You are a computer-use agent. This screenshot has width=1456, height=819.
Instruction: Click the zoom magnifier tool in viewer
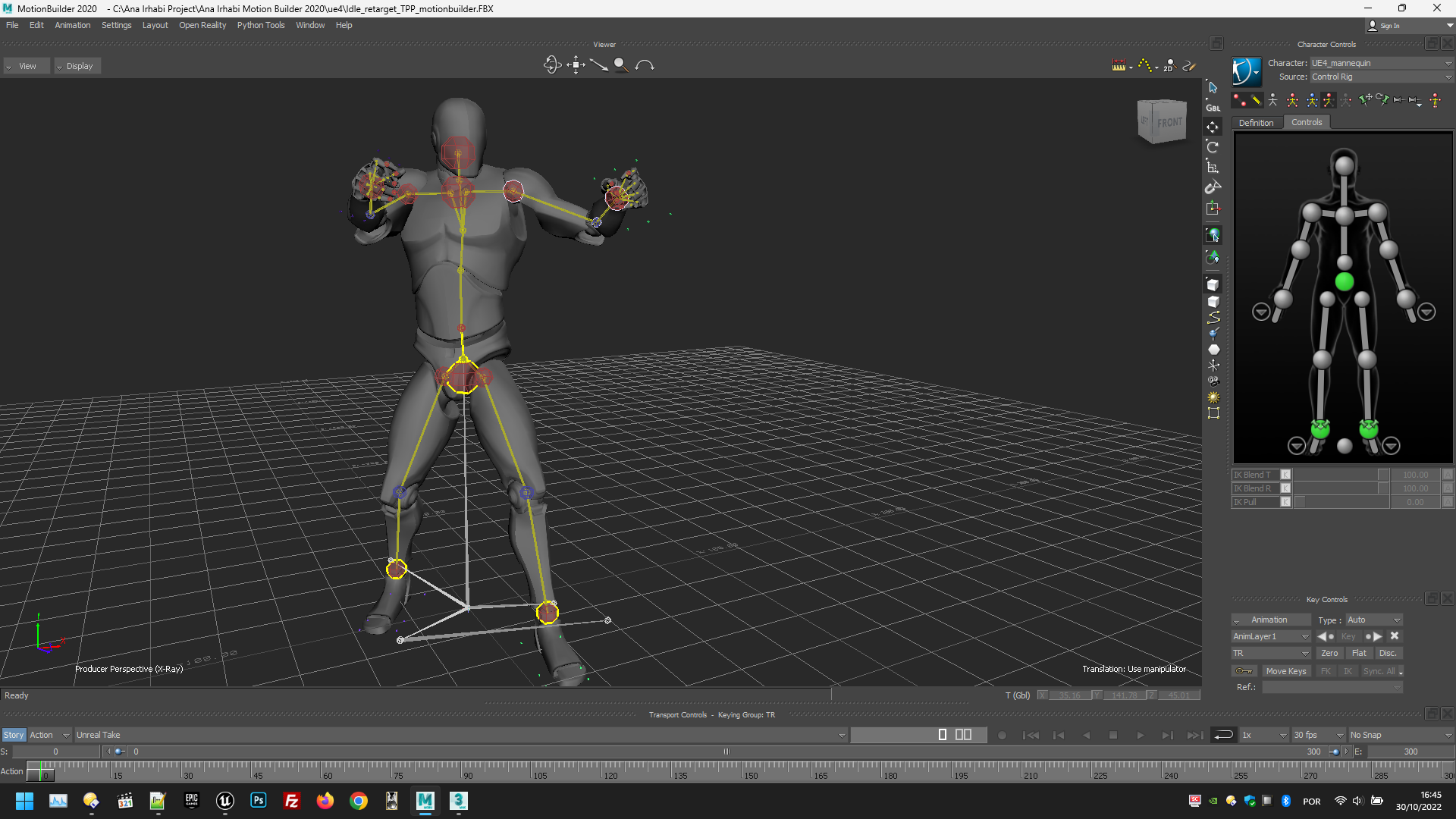click(x=621, y=65)
